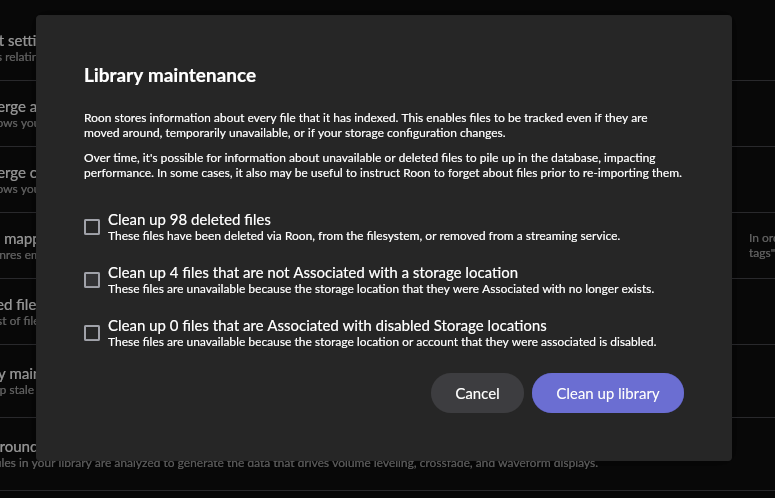The width and height of the screenshot is (775, 498).
Task: Click the dimmed 'ed file' row at left edge
Action: pos(18,312)
